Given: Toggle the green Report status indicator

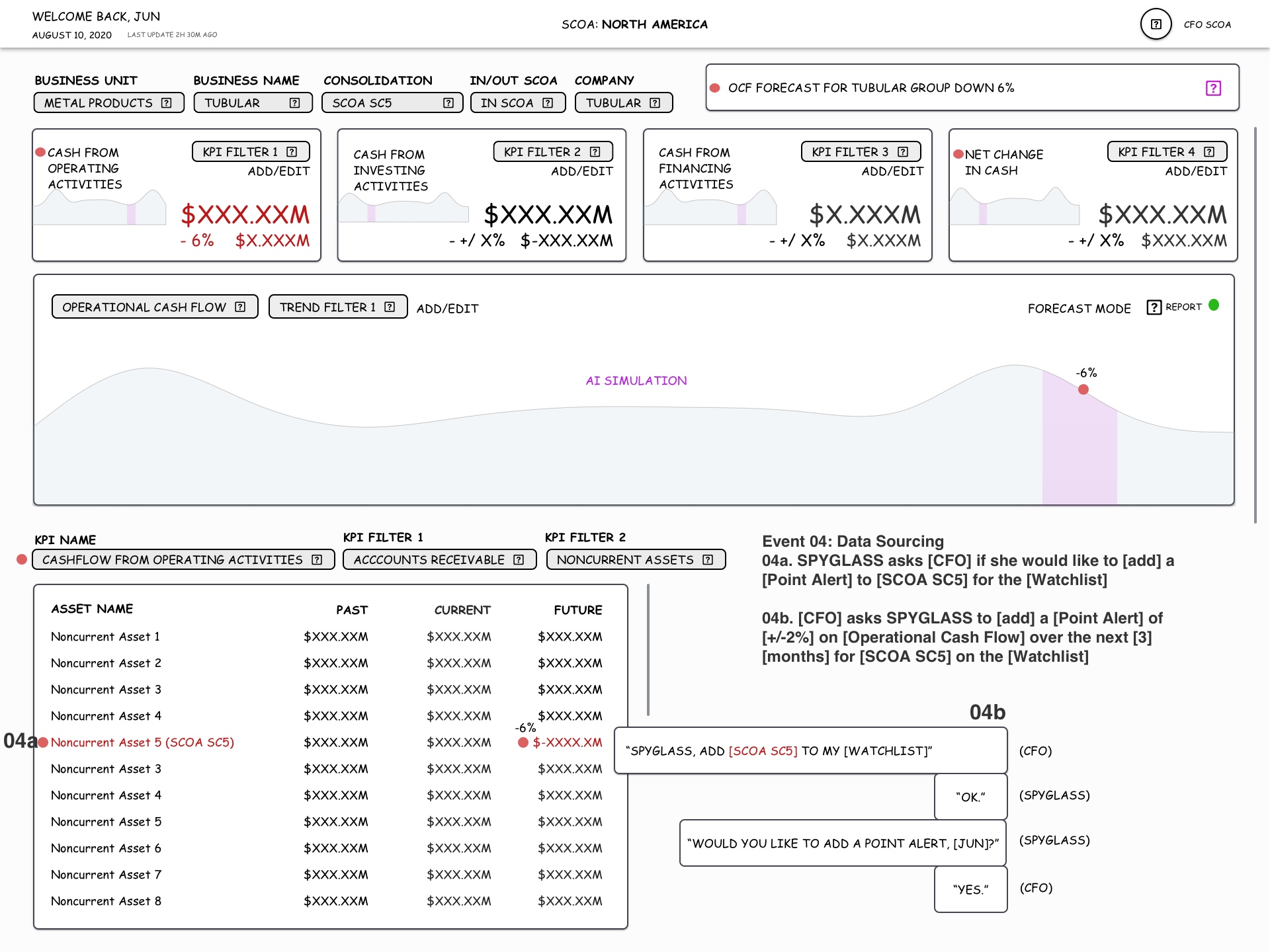Looking at the screenshot, I should click(x=1214, y=305).
